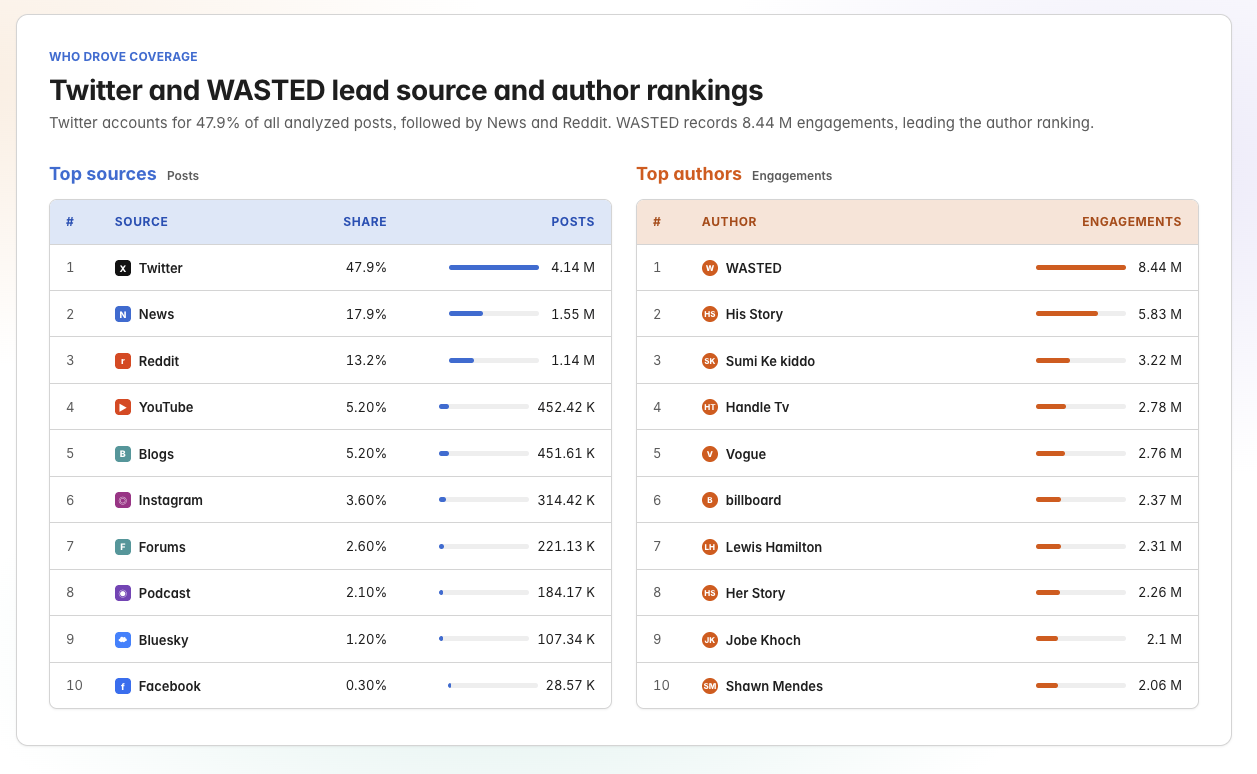Click the Instagram source icon

[123, 500]
